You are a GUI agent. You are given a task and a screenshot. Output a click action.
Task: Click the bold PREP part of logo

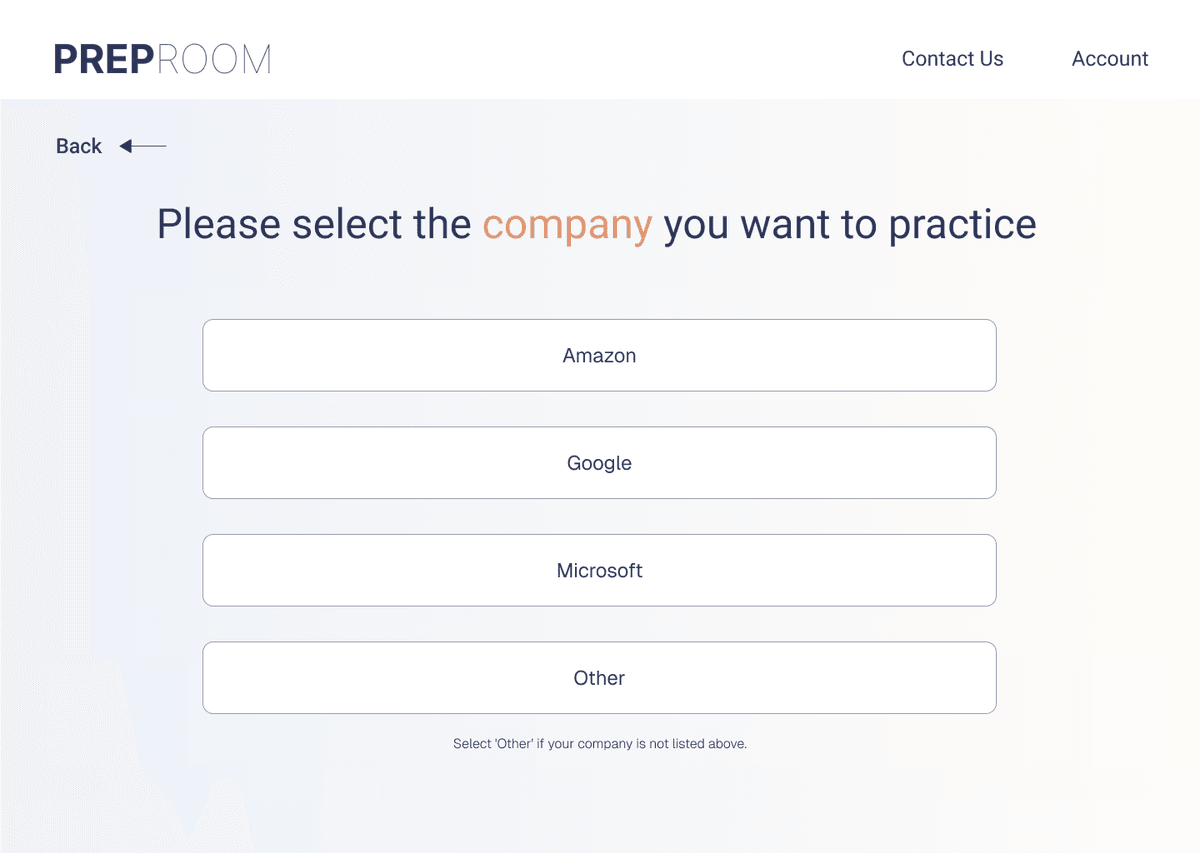click(x=104, y=59)
